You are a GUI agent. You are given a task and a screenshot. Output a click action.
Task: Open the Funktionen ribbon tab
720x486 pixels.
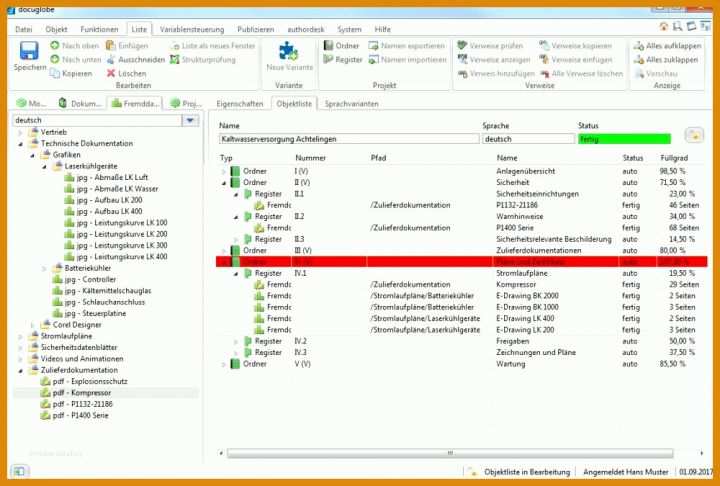pos(99,29)
